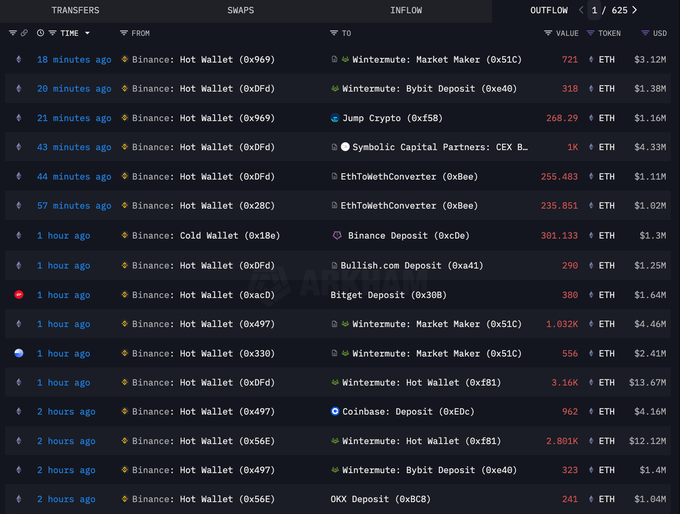Click Ethereum chain icon on 18 minutes row
This screenshot has height=514, width=680.
pos(19,59)
